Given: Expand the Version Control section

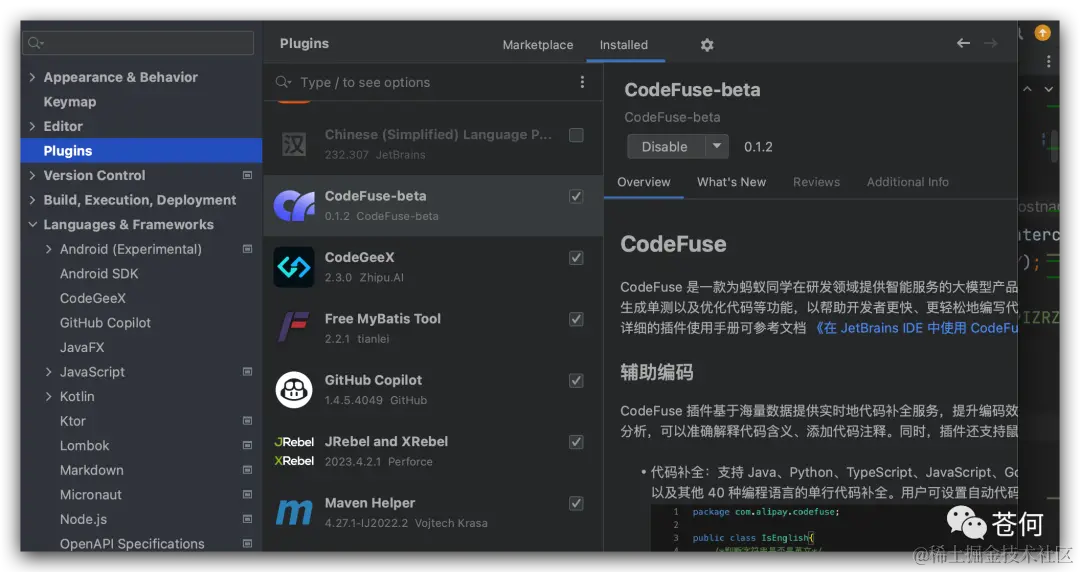Looking at the screenshot, I should click(x=32, y=175).
